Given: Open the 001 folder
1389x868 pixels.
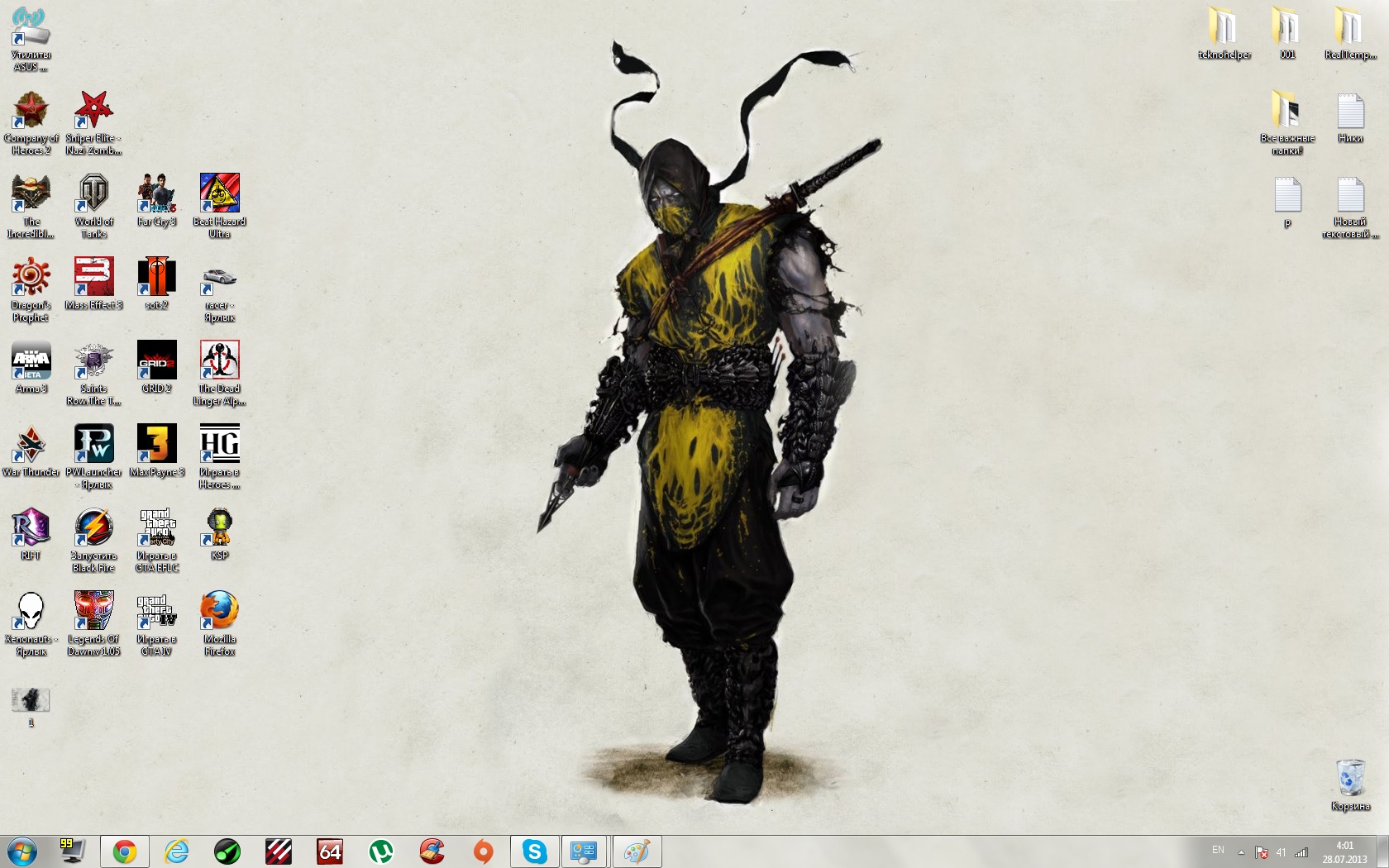Looking at the screenshot, I should 1286,33.
